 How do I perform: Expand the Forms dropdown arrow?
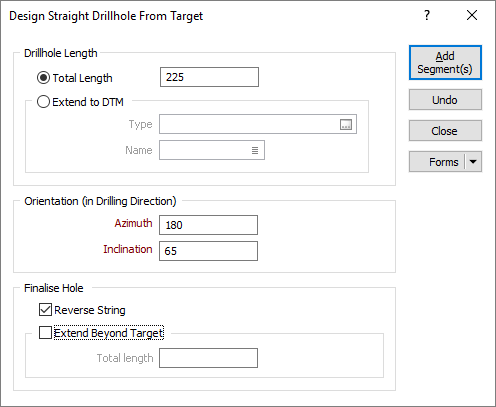(473, 162)
